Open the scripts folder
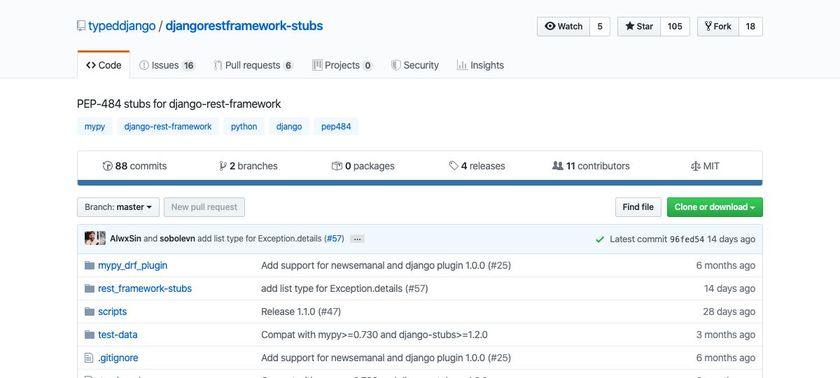 click(x=112, y=312)
